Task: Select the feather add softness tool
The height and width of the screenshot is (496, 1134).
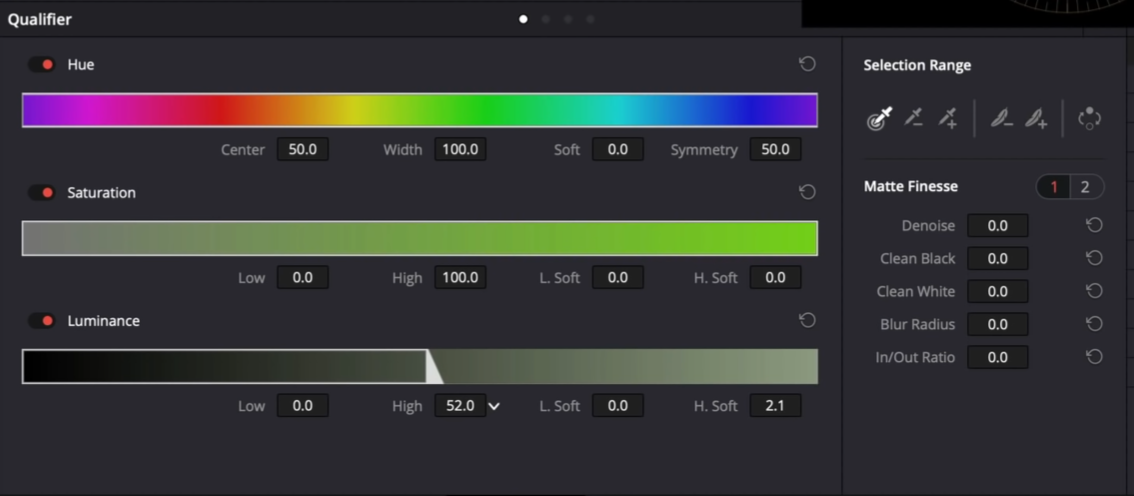Action: pyautogui.click(x=1036, y=118)
